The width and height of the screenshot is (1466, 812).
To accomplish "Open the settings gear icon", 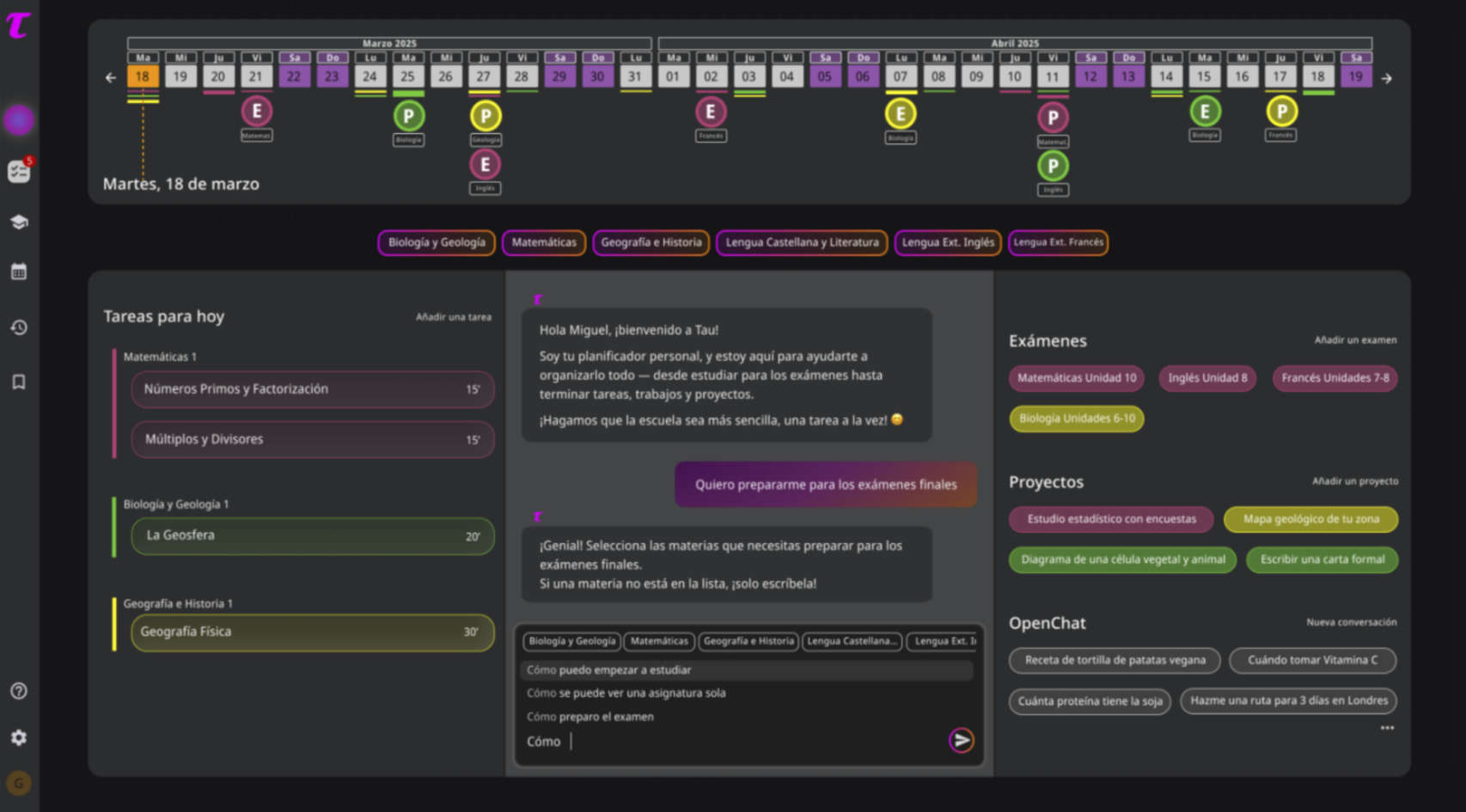I will click(19, 737).
